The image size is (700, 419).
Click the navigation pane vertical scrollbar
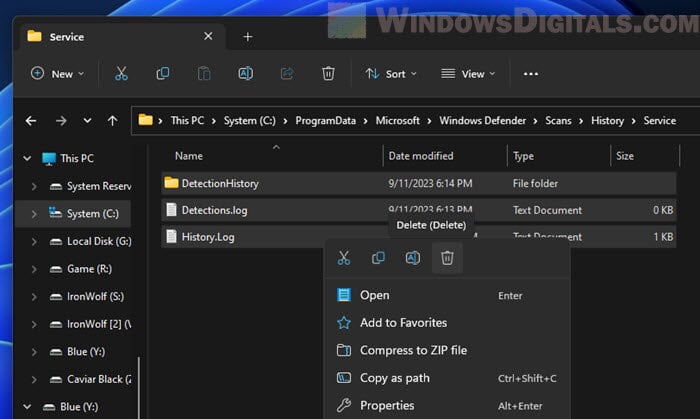[x=139, y=387]
